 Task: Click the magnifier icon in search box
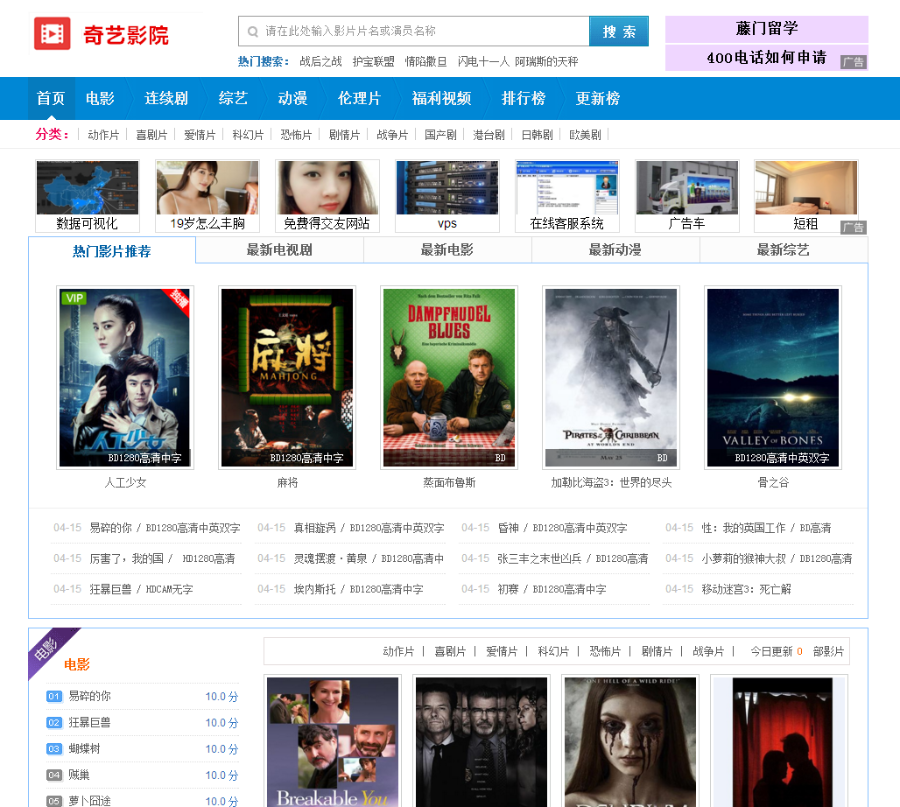(253, 32)
